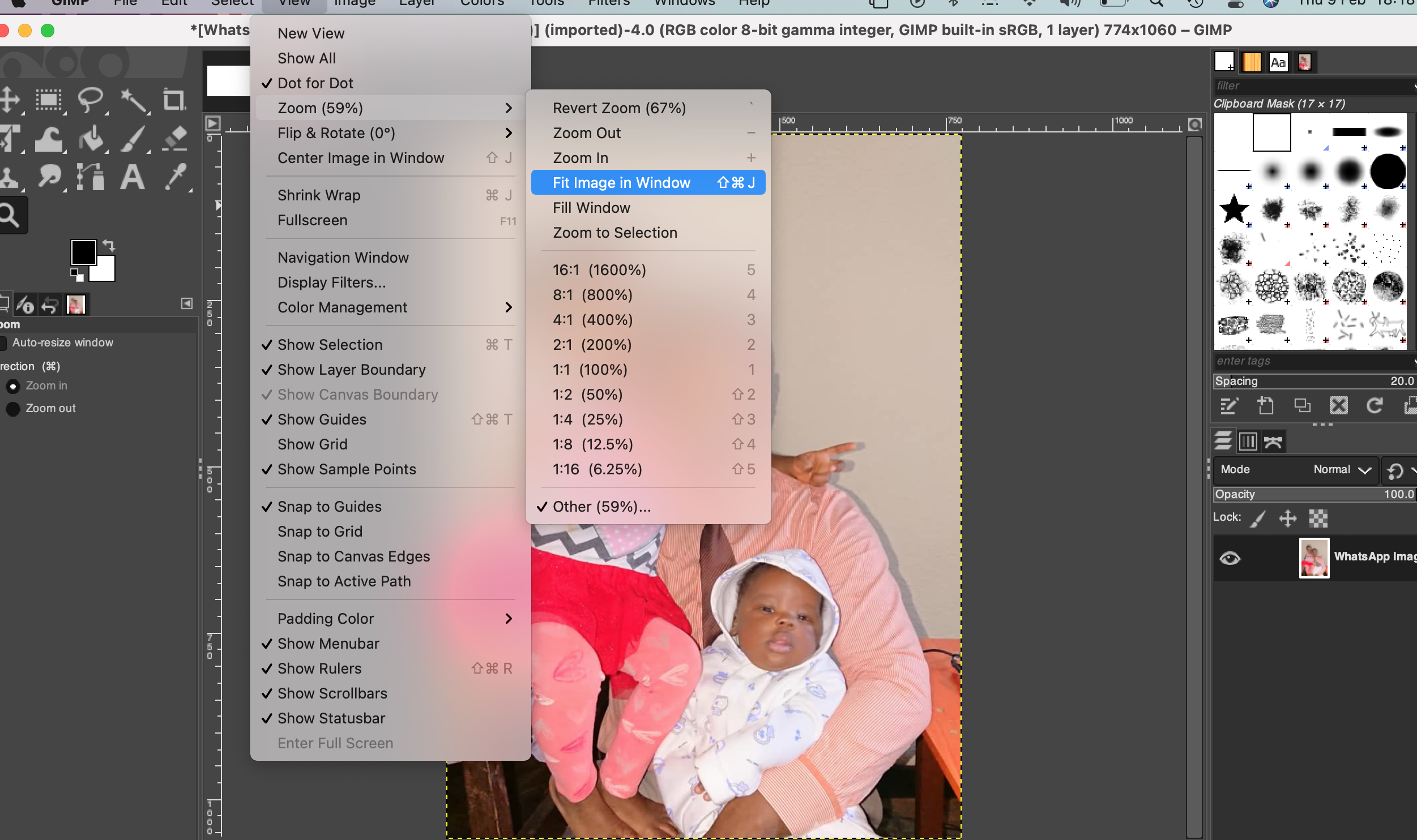Toggle Show Rulers option

click(x=391, y=668)
